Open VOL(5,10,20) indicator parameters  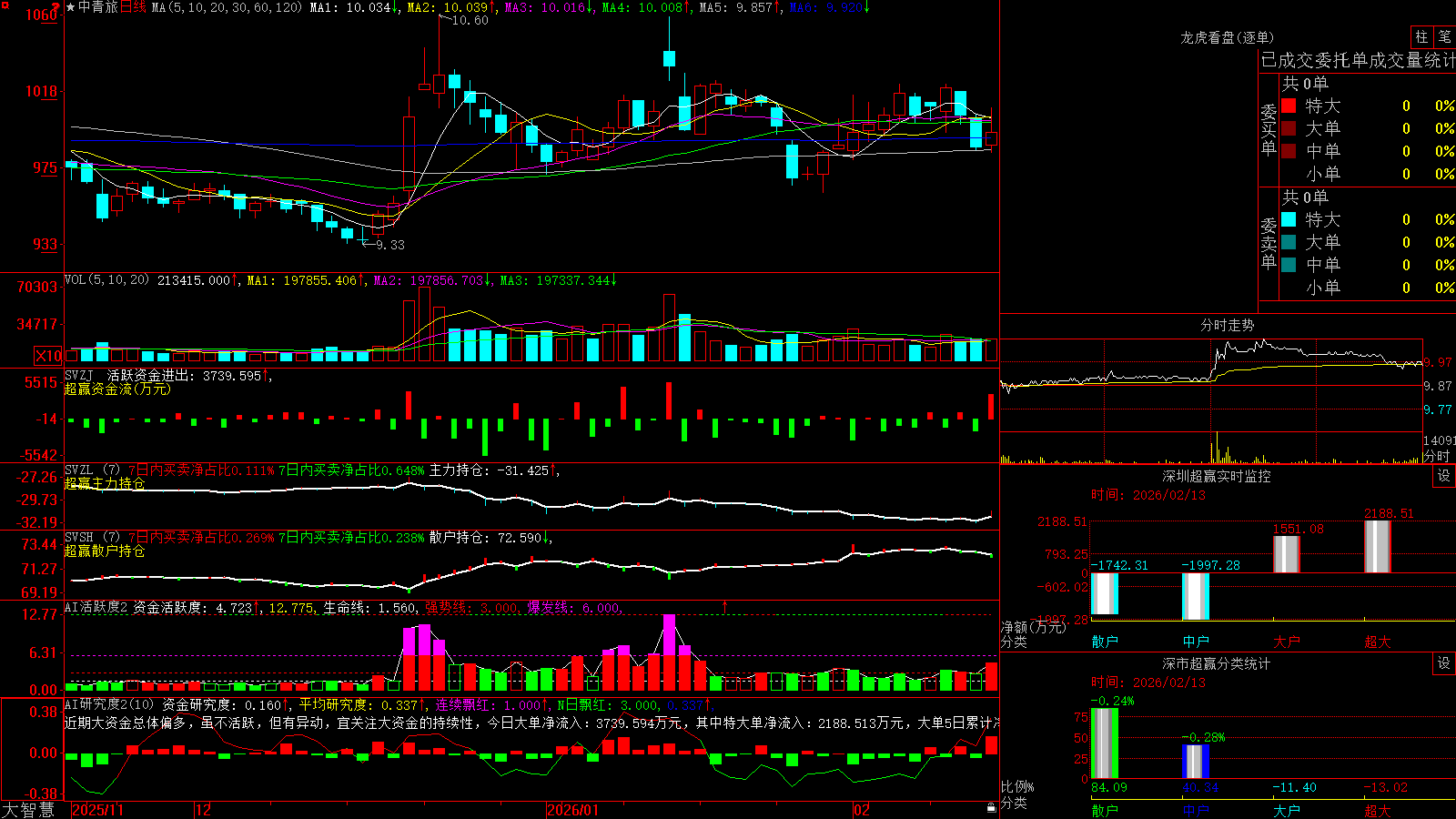click(x=106, y=280)
